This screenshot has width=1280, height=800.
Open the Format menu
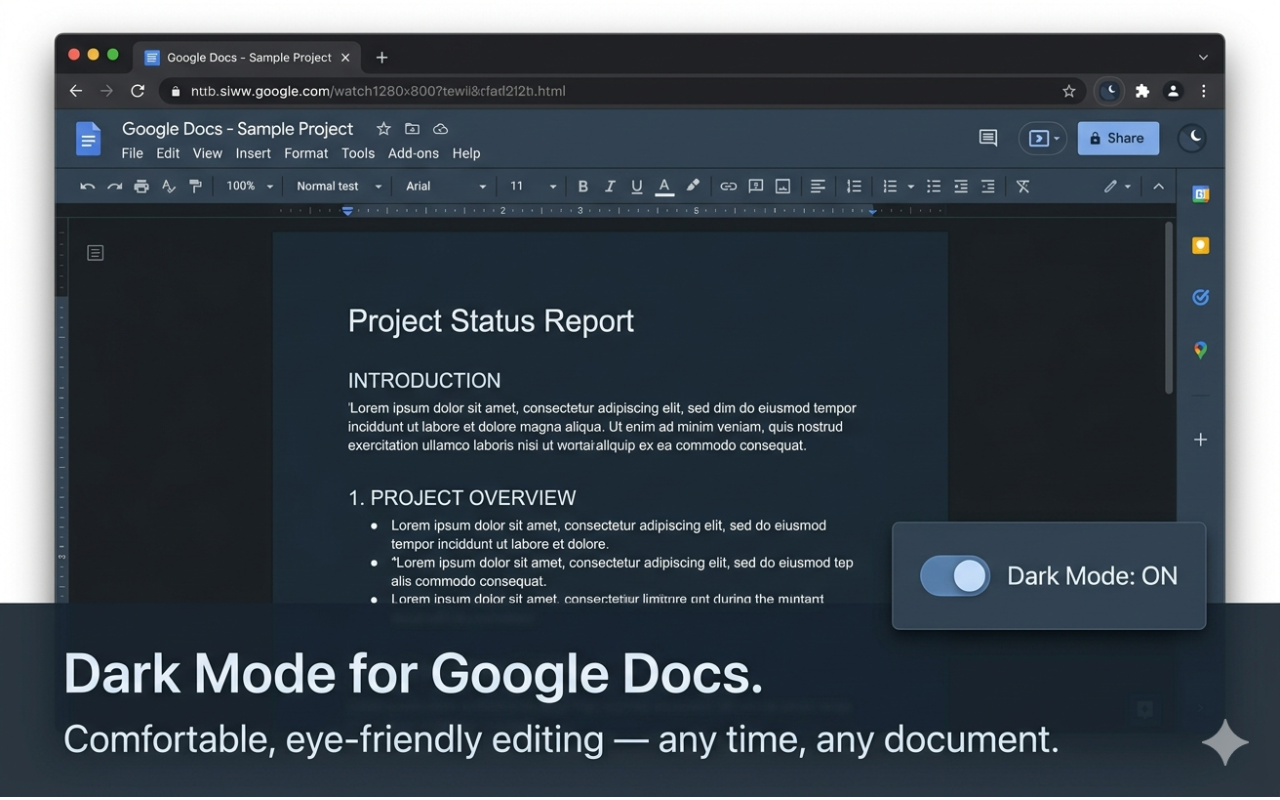pos(306,153)
